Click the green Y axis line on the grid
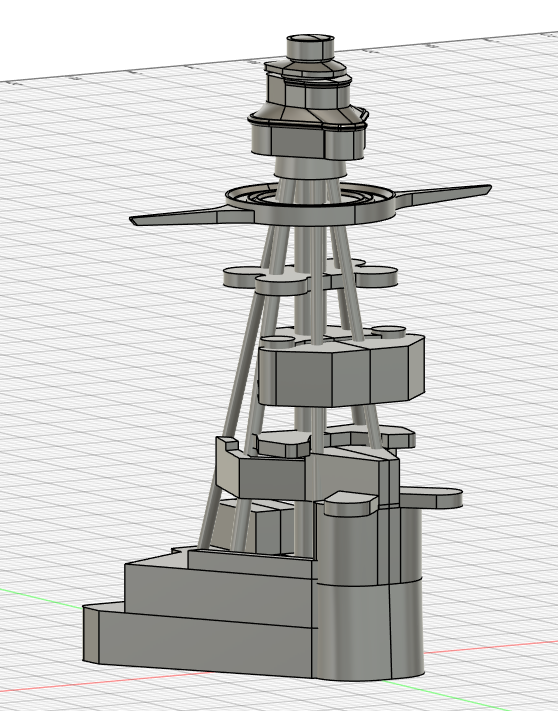 click(x=41, y=597)
